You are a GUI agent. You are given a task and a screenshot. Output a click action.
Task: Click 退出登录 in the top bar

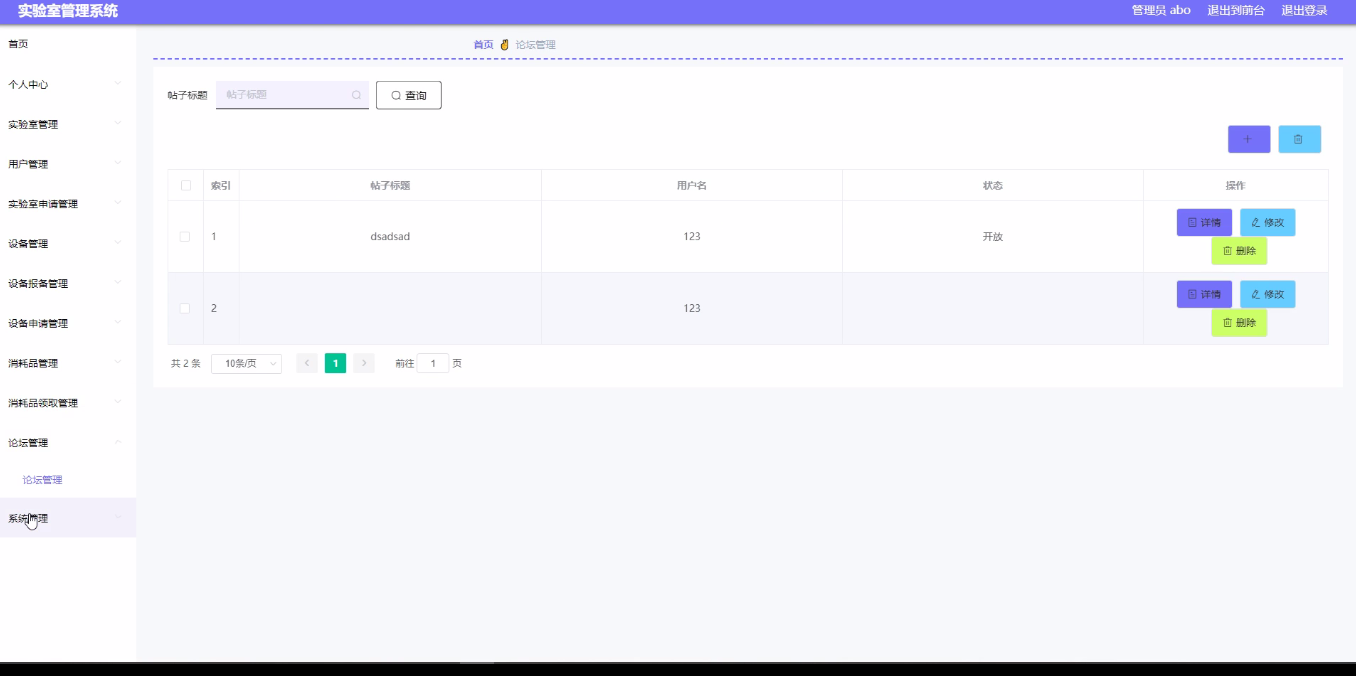(x=1304, y=10)
